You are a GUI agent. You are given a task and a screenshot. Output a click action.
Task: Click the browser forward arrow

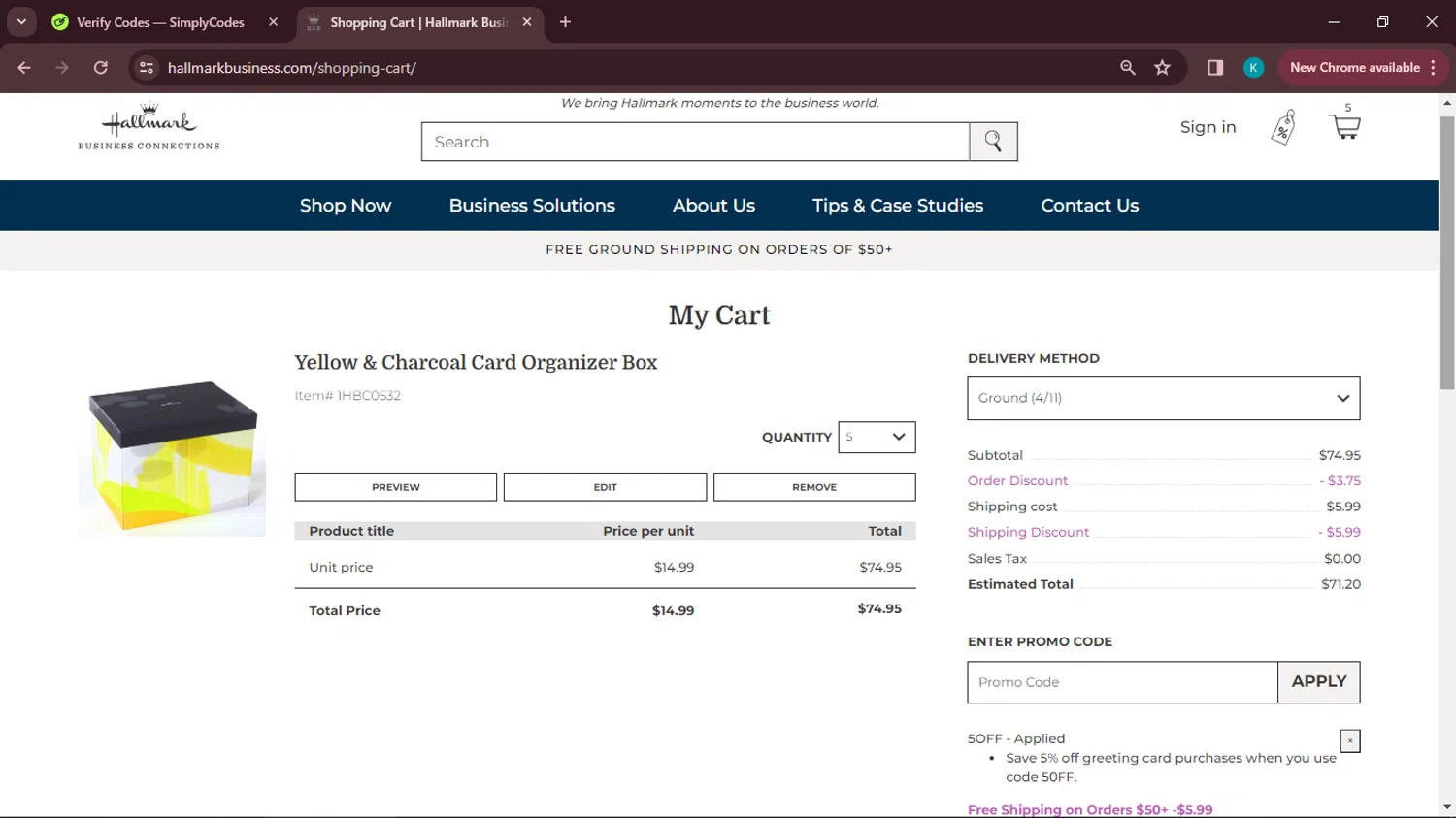click(62, 68)
